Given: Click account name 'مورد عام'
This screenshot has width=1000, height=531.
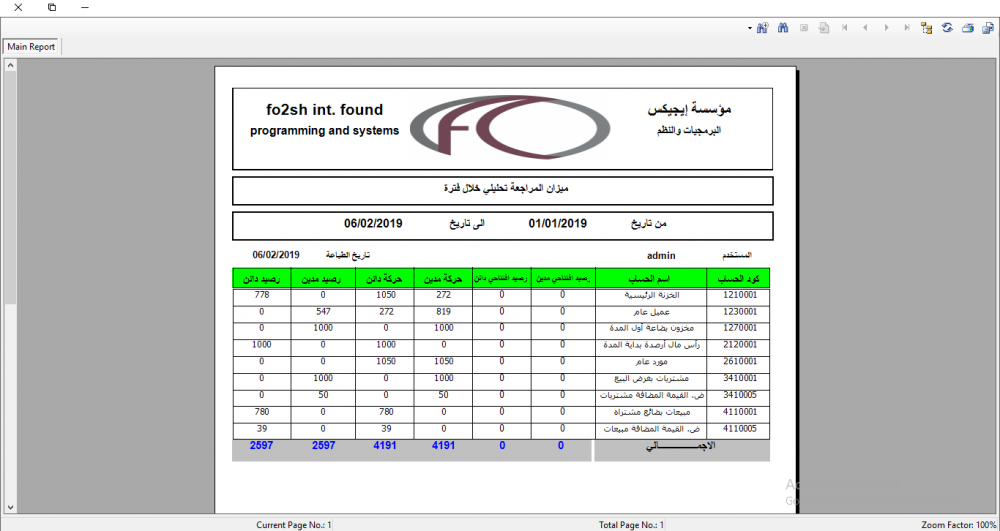Looking at the screenshot, I should click(651, 361).
